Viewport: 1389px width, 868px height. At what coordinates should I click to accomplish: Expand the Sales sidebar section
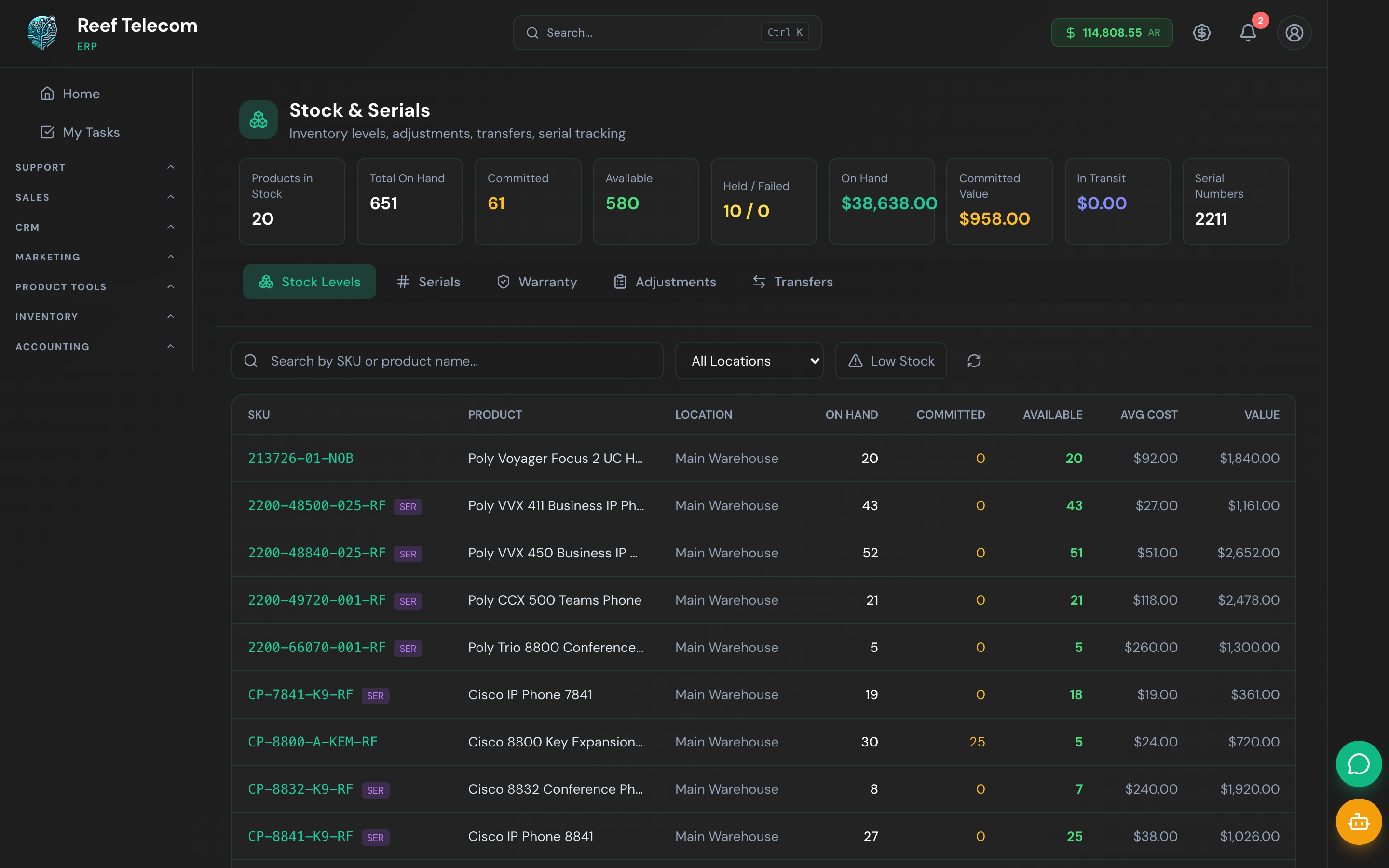tap(95, 197)
